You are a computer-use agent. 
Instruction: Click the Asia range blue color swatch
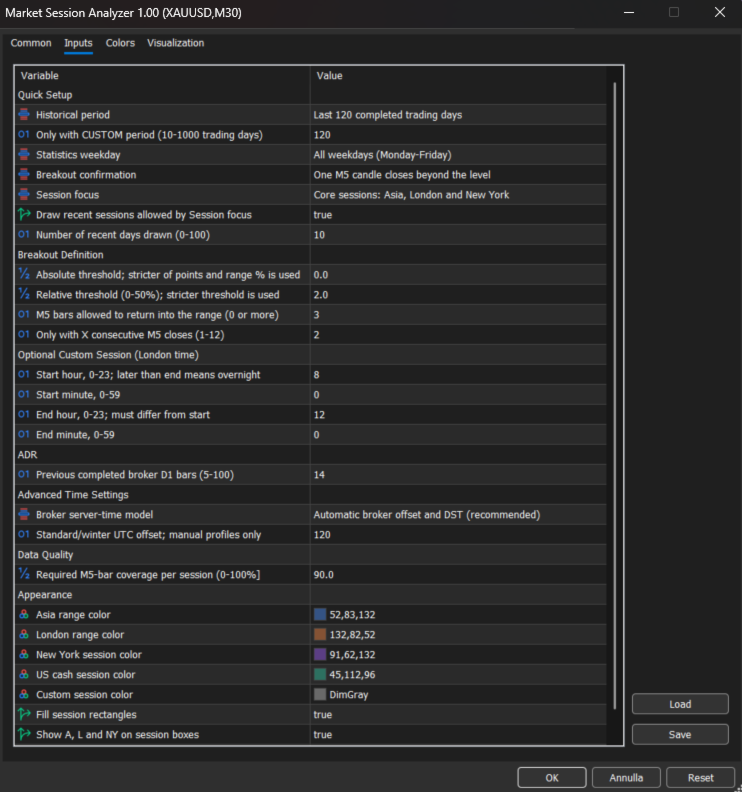tap(320, 614)
